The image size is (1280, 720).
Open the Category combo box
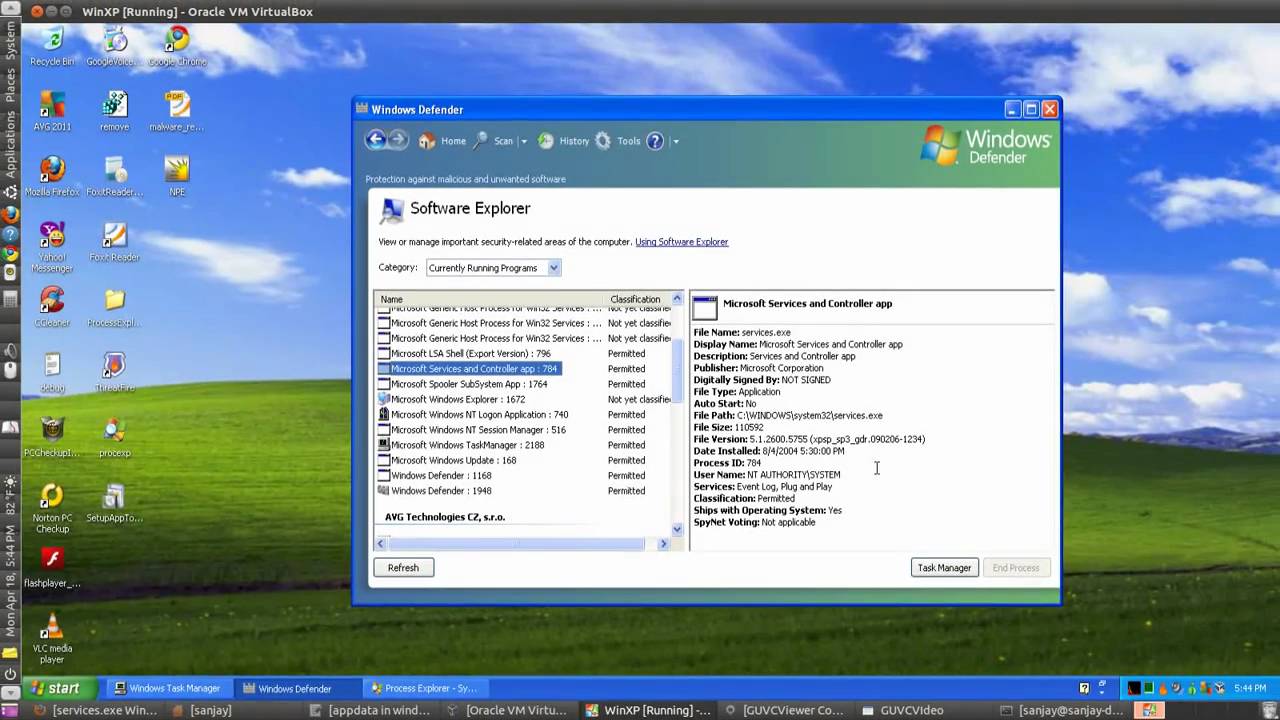point(493,268)
